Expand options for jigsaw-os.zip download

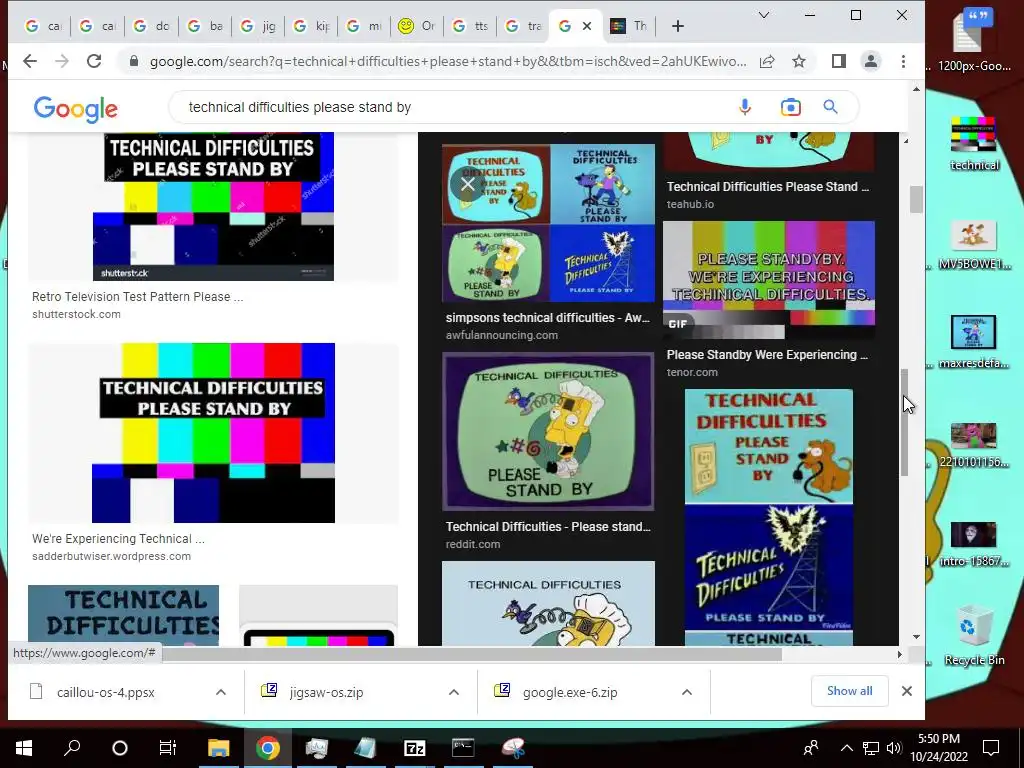click(454, 692)
